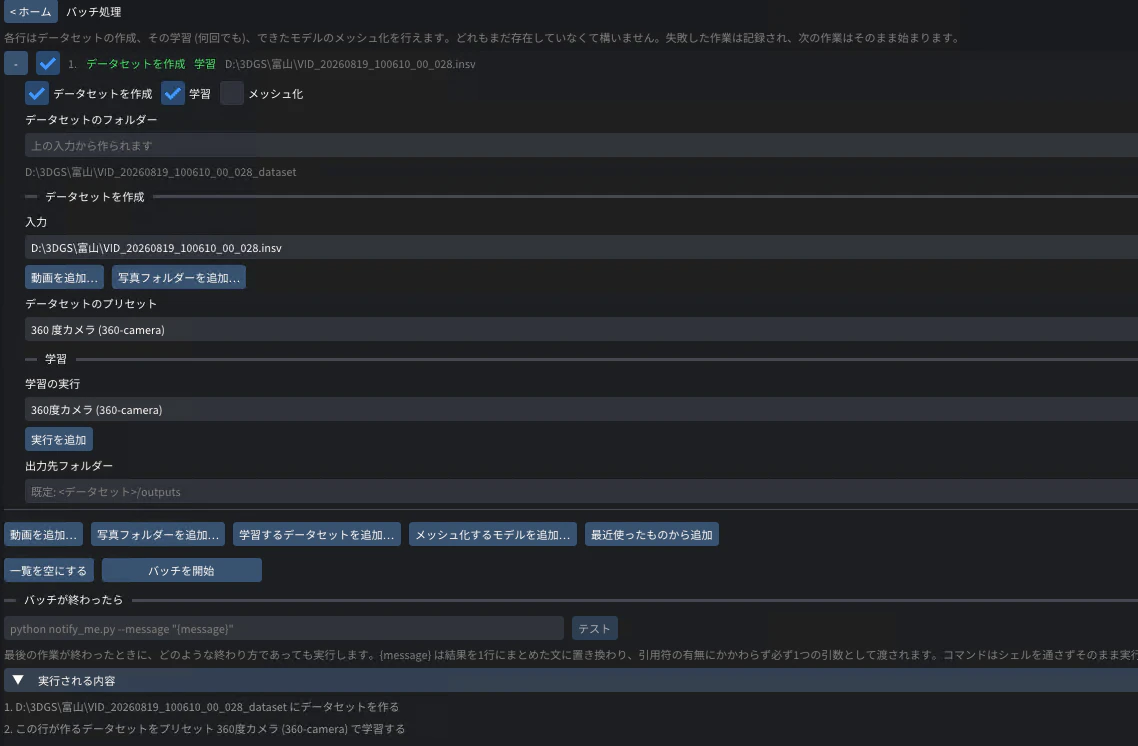This screenshot has width=1138, height=746.
Task: Click the step 2 プリセット学習 line
Action: (205, 728)
